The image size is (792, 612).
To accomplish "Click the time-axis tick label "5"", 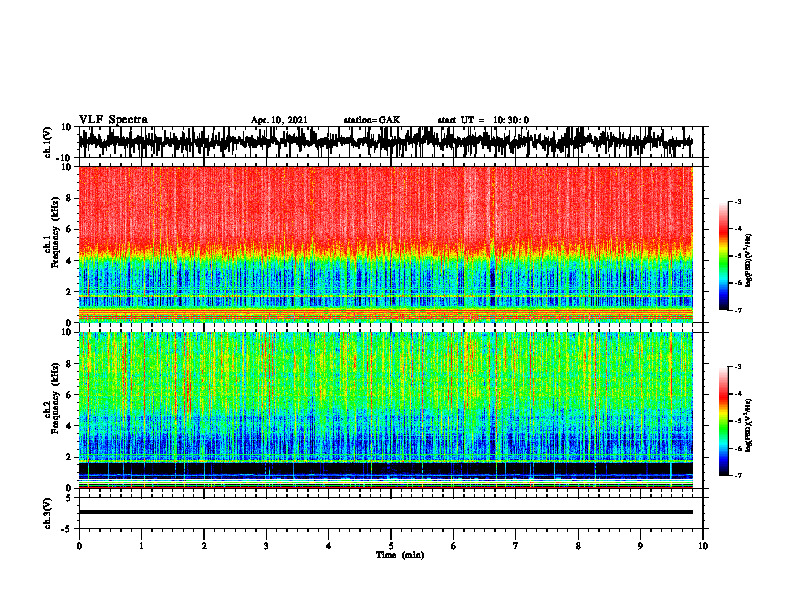I will [391, 546].
